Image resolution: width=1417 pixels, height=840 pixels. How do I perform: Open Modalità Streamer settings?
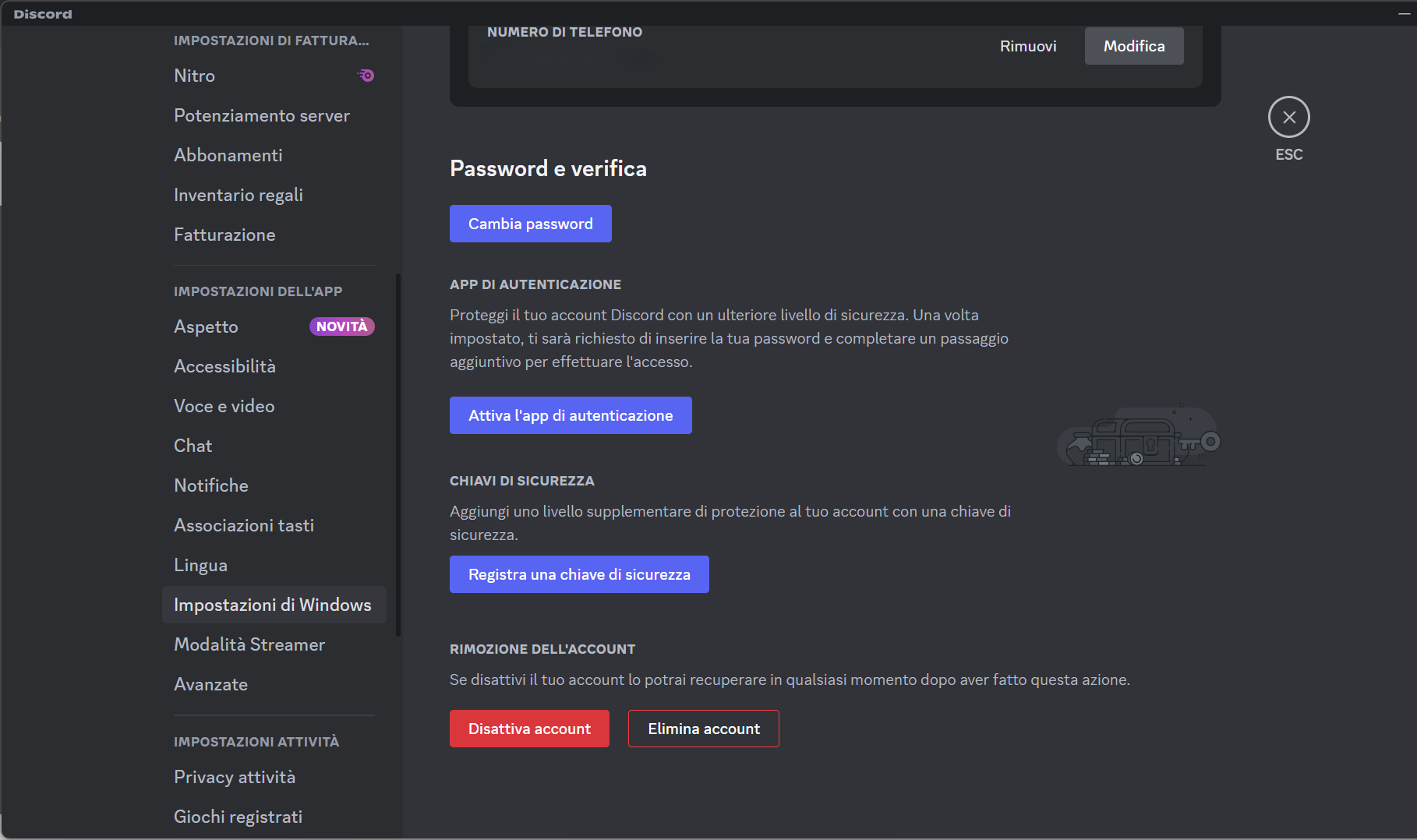(249, 644)
